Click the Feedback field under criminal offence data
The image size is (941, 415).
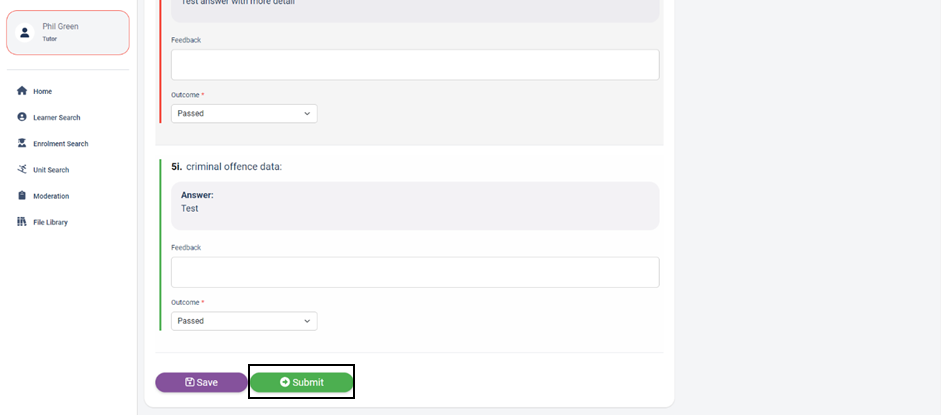(x=415, y=272)
